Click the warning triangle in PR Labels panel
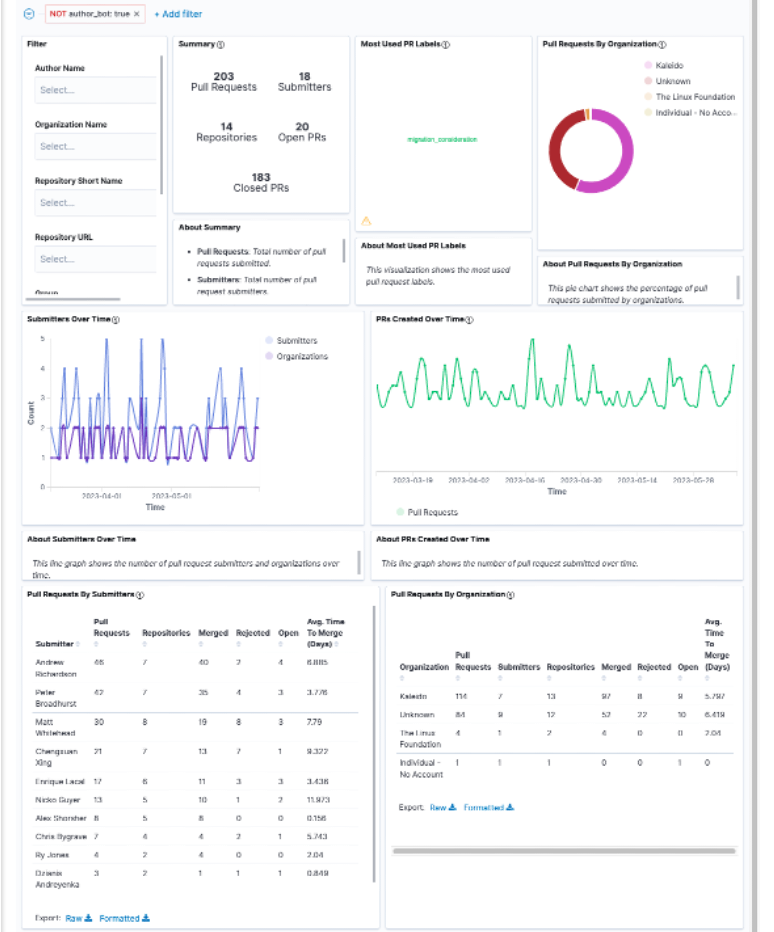The image size is (774, 932). pyautogui.click(x=366, y=221)
